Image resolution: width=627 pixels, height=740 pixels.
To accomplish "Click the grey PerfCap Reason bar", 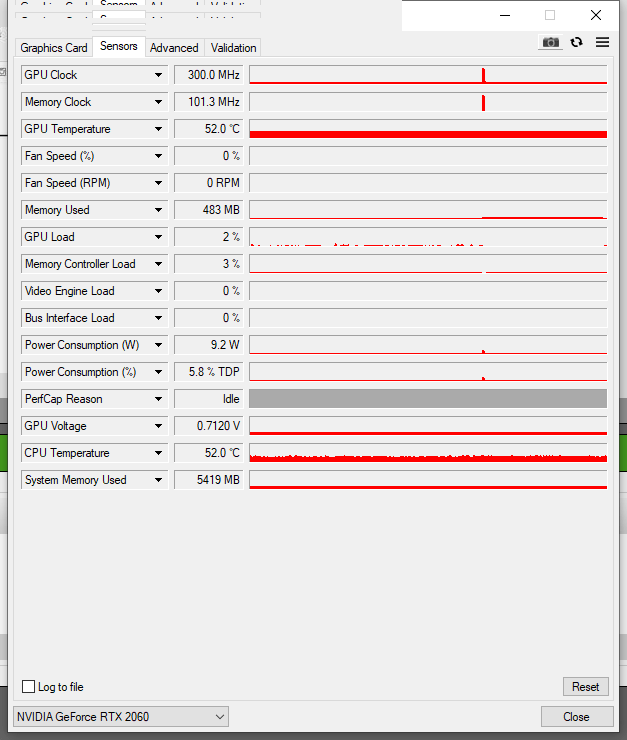I will click(427, 399).
